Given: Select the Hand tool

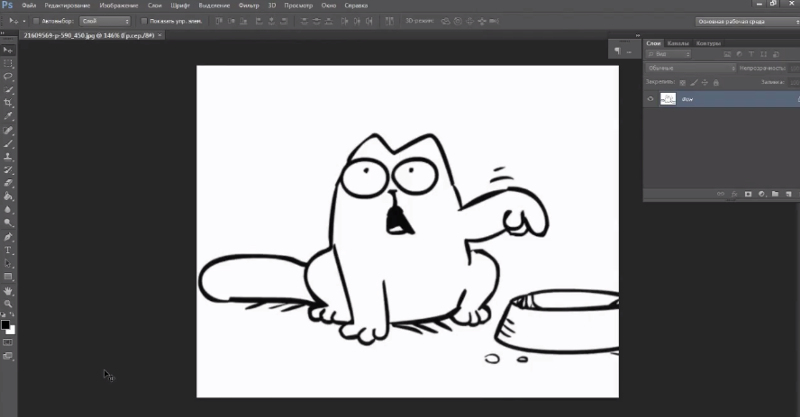Looking at the screenshot, I should pos(8,291).
